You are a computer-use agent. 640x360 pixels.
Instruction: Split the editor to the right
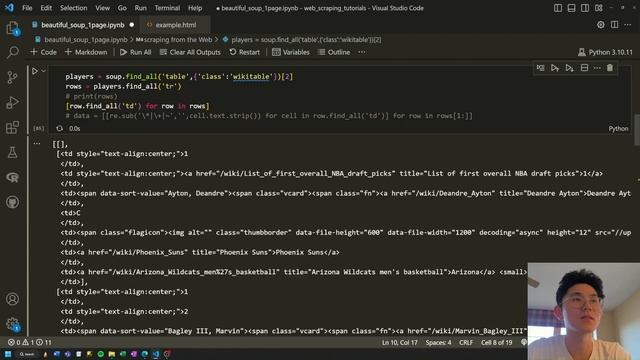click(614, 24)
